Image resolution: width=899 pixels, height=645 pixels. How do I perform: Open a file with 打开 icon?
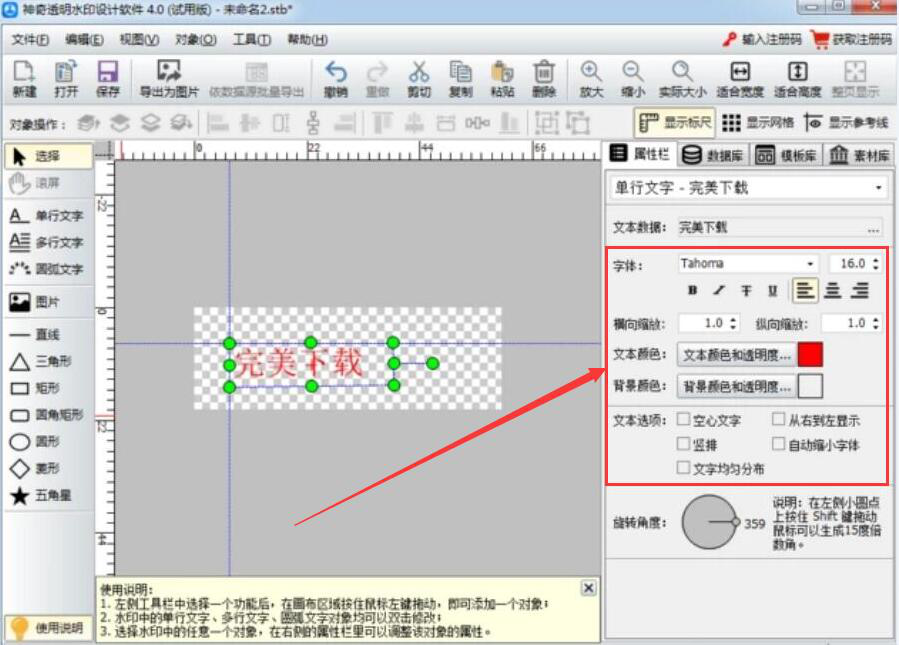(x=66, y=79)
